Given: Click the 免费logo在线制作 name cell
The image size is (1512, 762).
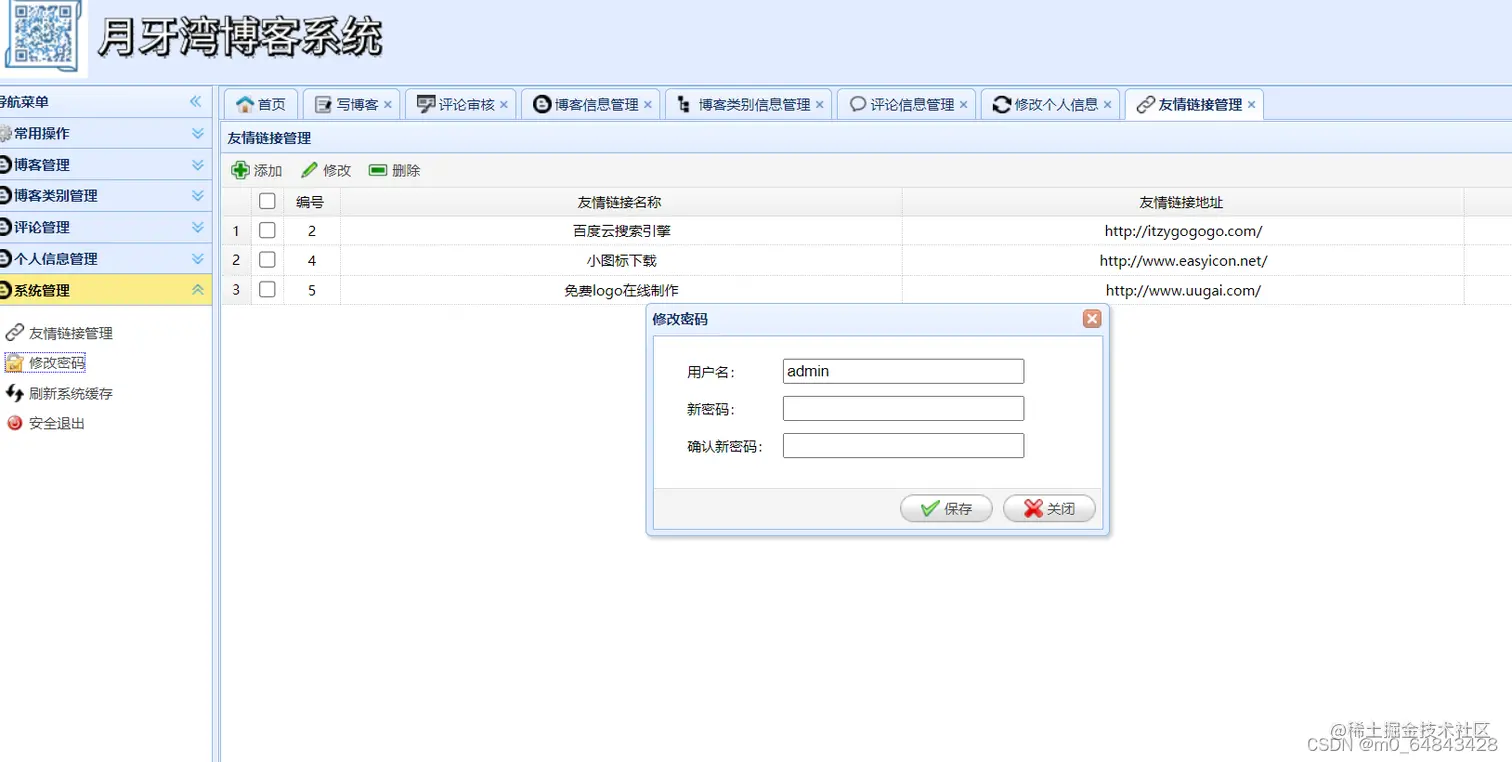Looking at the screenshot, I should (x=621, y=290).
